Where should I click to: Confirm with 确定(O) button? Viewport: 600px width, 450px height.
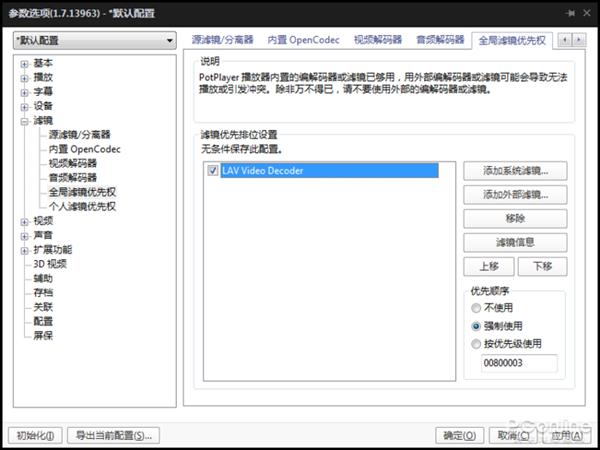(460, 435)
